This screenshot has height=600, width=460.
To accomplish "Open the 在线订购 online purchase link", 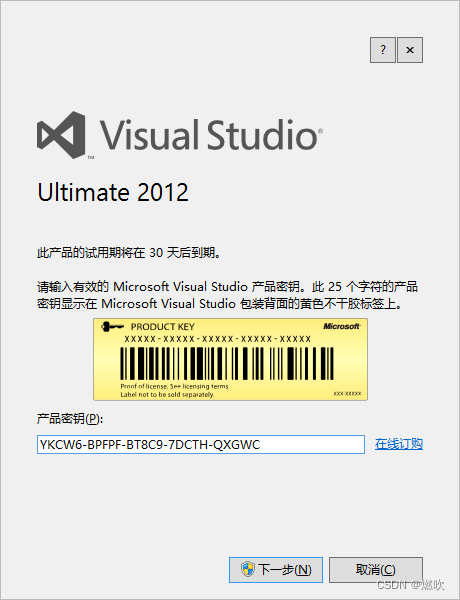I will 399,444.
